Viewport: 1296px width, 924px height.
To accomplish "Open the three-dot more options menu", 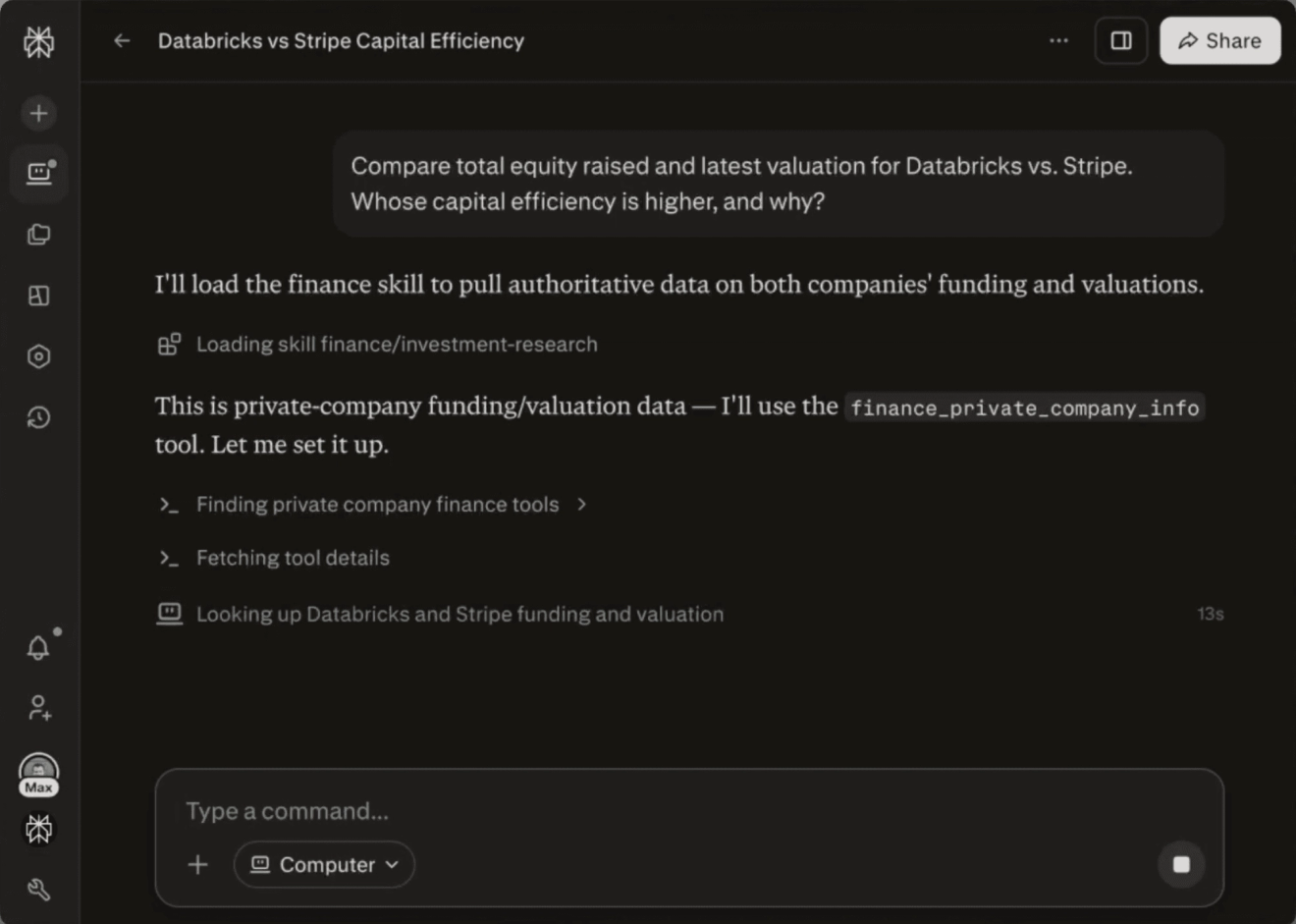I will click(1058, 40).
